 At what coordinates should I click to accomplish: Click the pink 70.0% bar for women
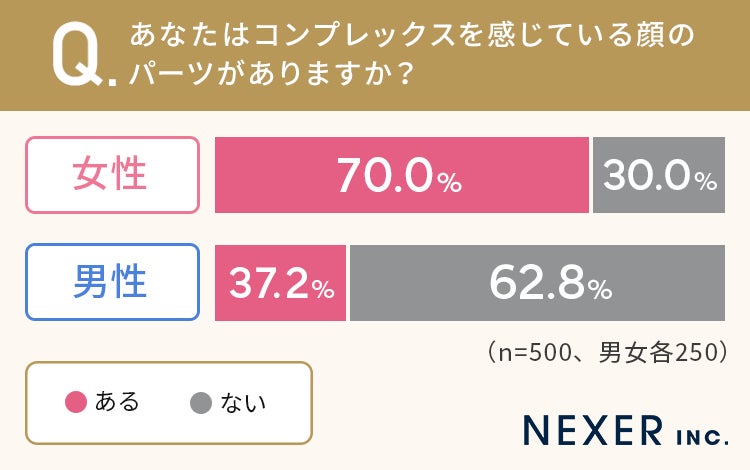402,175
